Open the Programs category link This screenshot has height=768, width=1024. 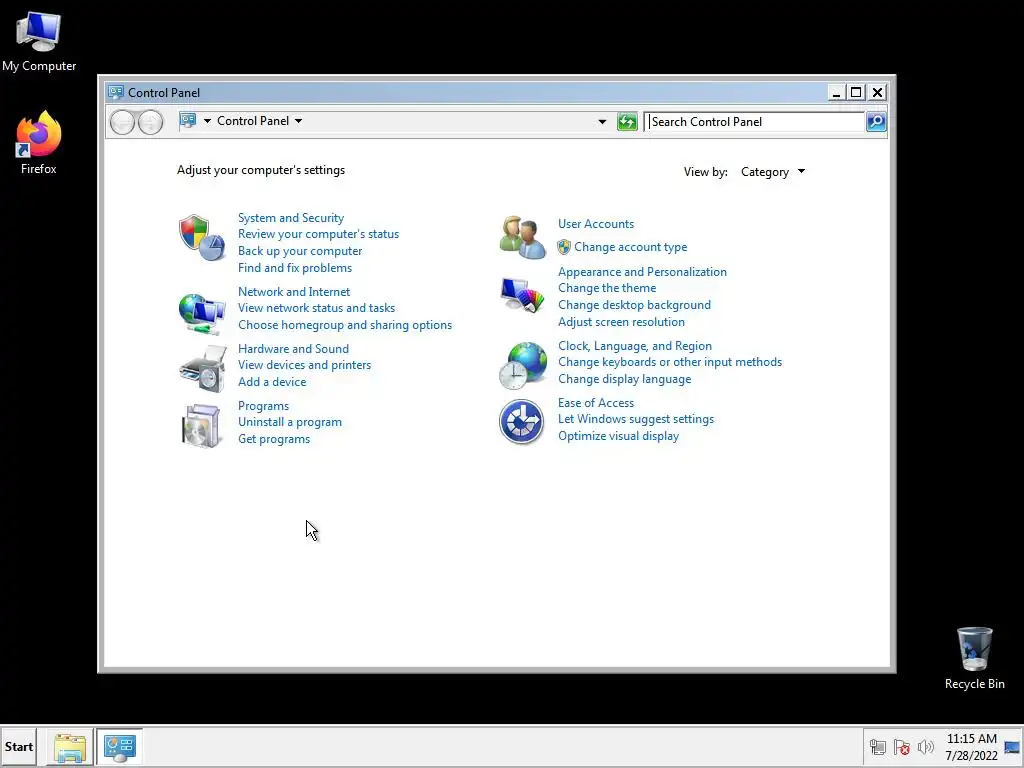[x=263, y=406]
